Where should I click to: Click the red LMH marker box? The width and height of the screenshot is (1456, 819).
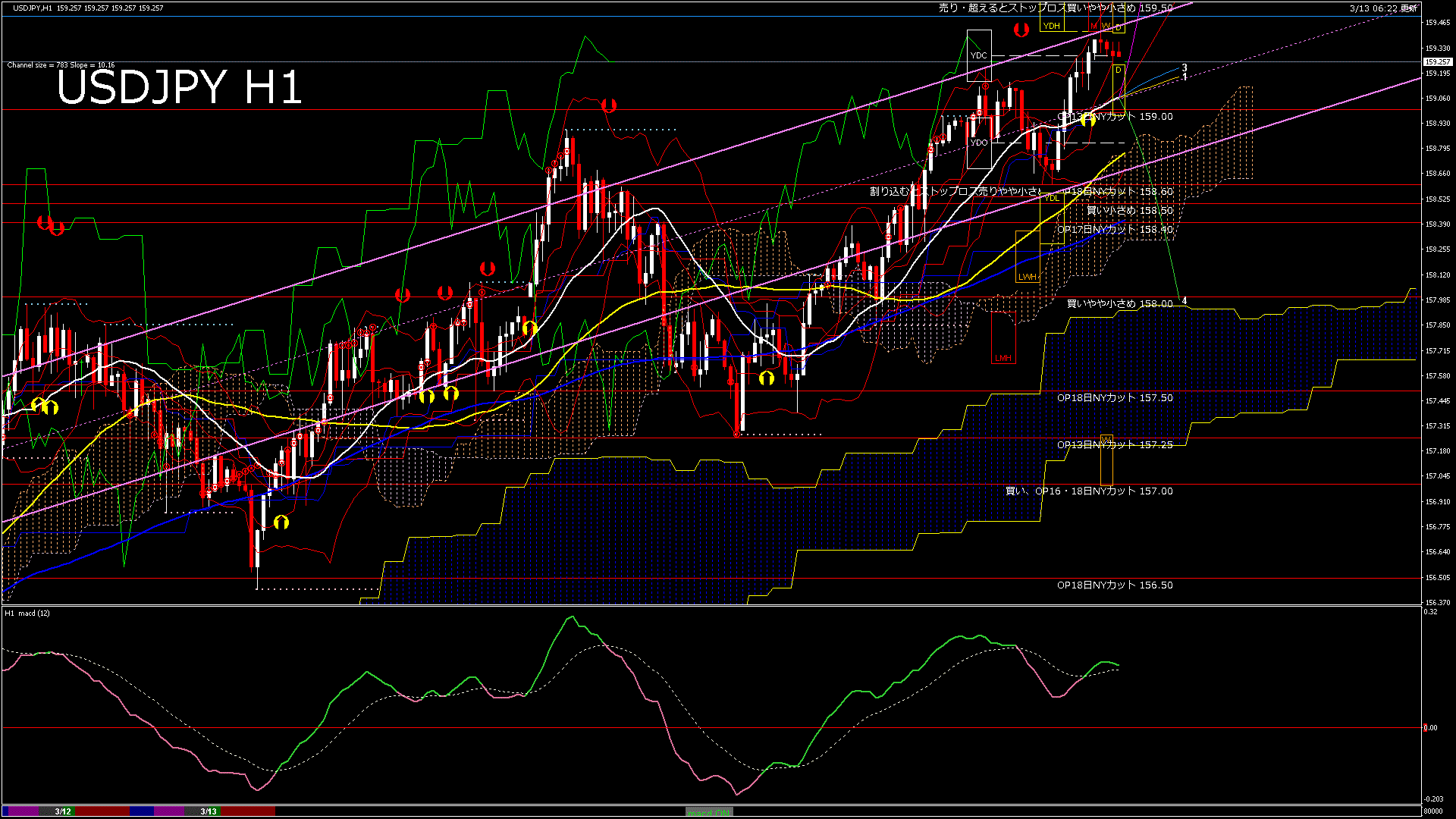coord(1003,358)
